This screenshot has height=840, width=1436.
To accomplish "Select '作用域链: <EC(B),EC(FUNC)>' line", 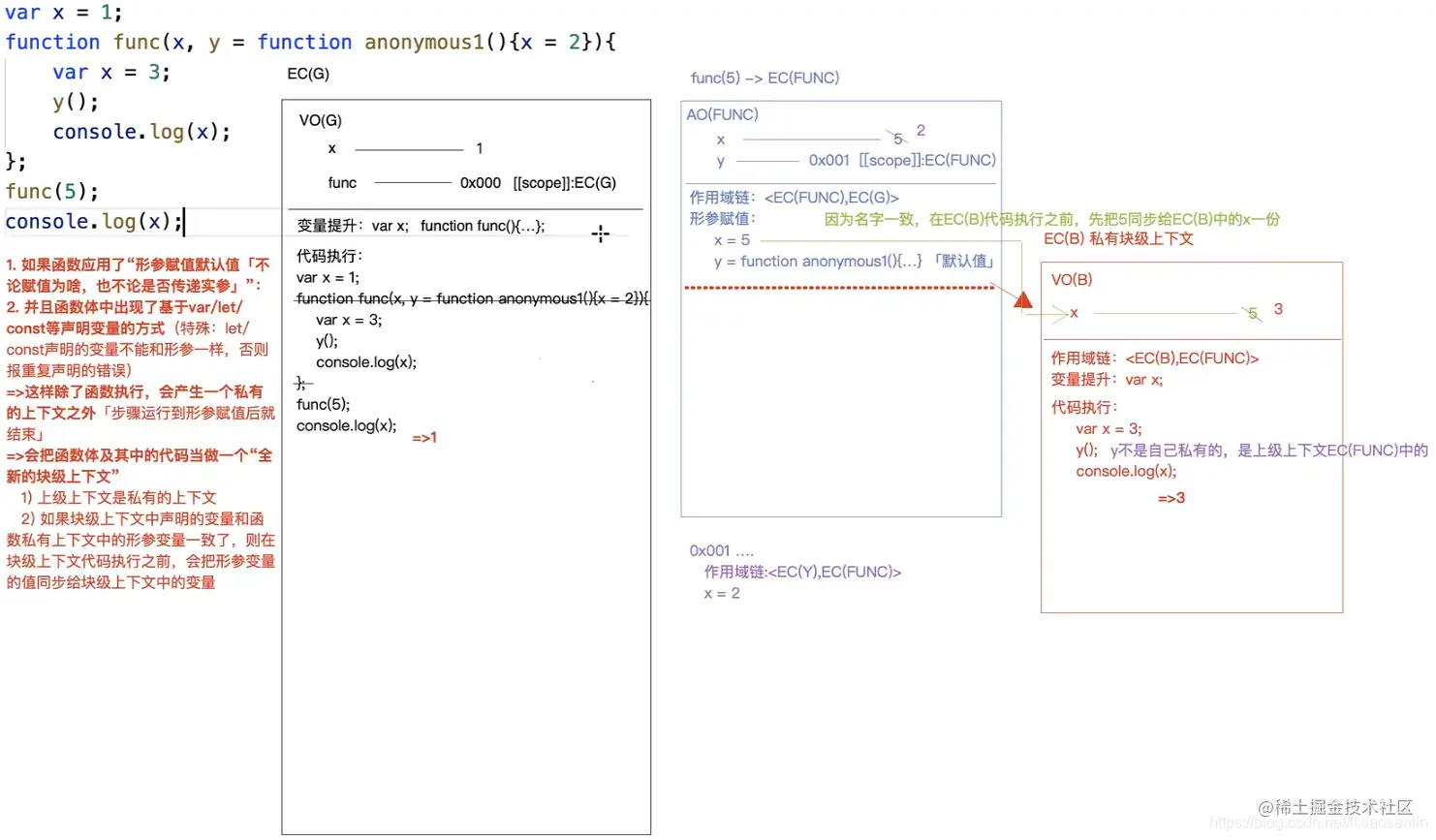I will [1155, 358].
